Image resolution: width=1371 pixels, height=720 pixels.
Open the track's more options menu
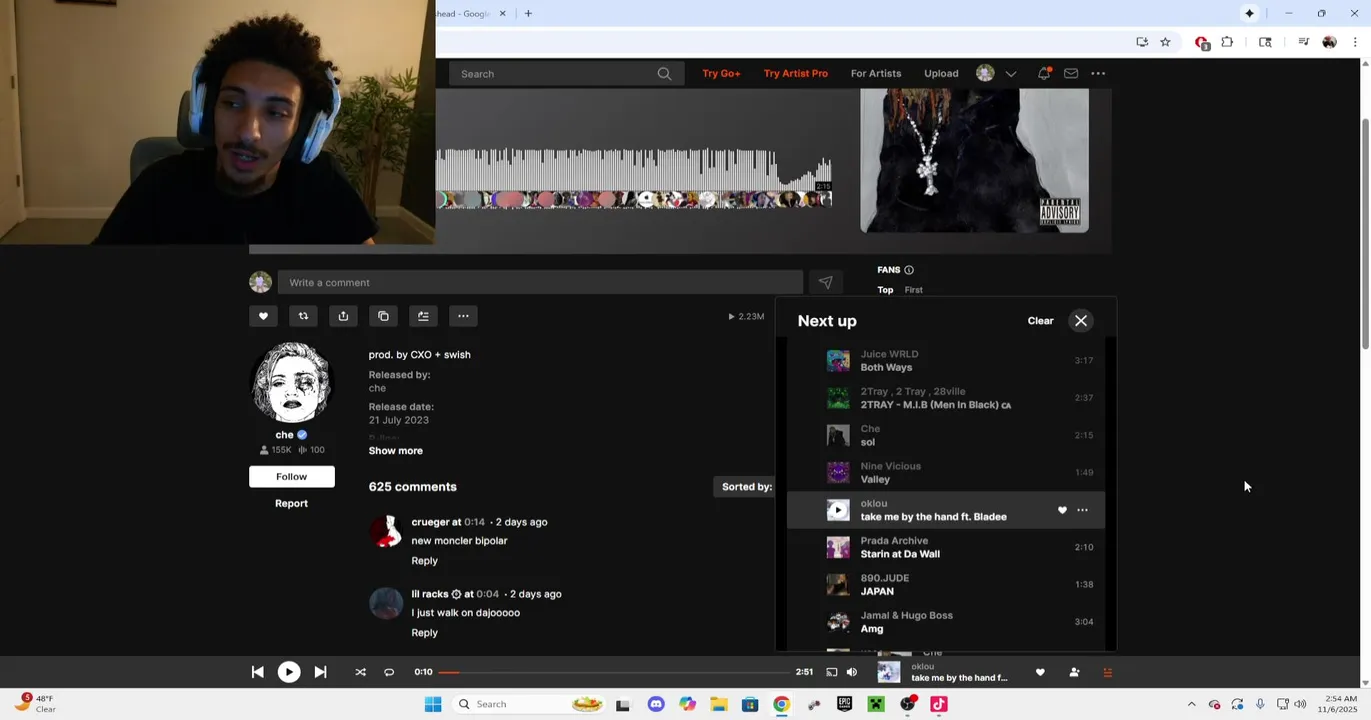[x=463, y=316]
